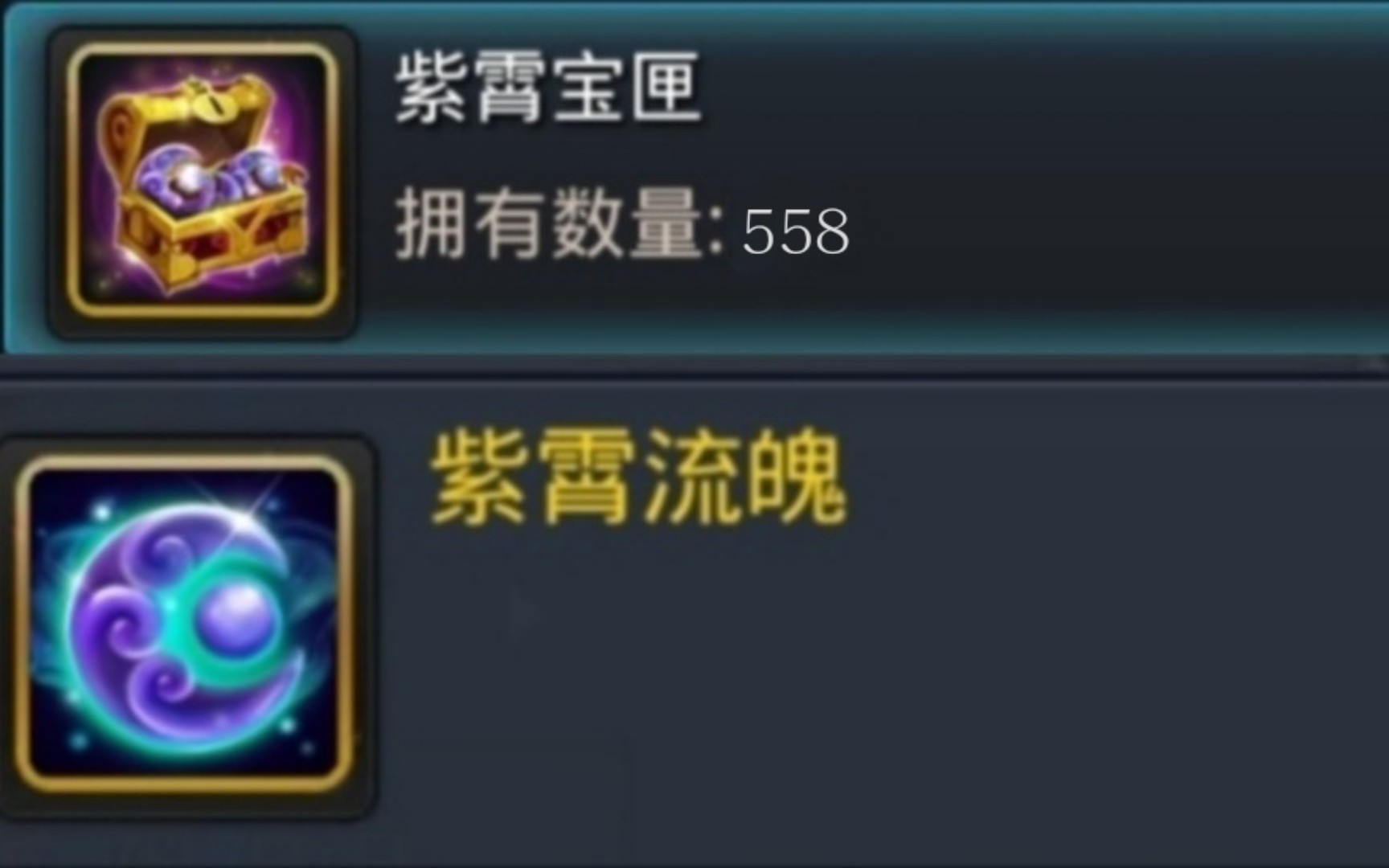Click the golden treasure chest icon
This screenshot has height=868, width=1389.
201,182
